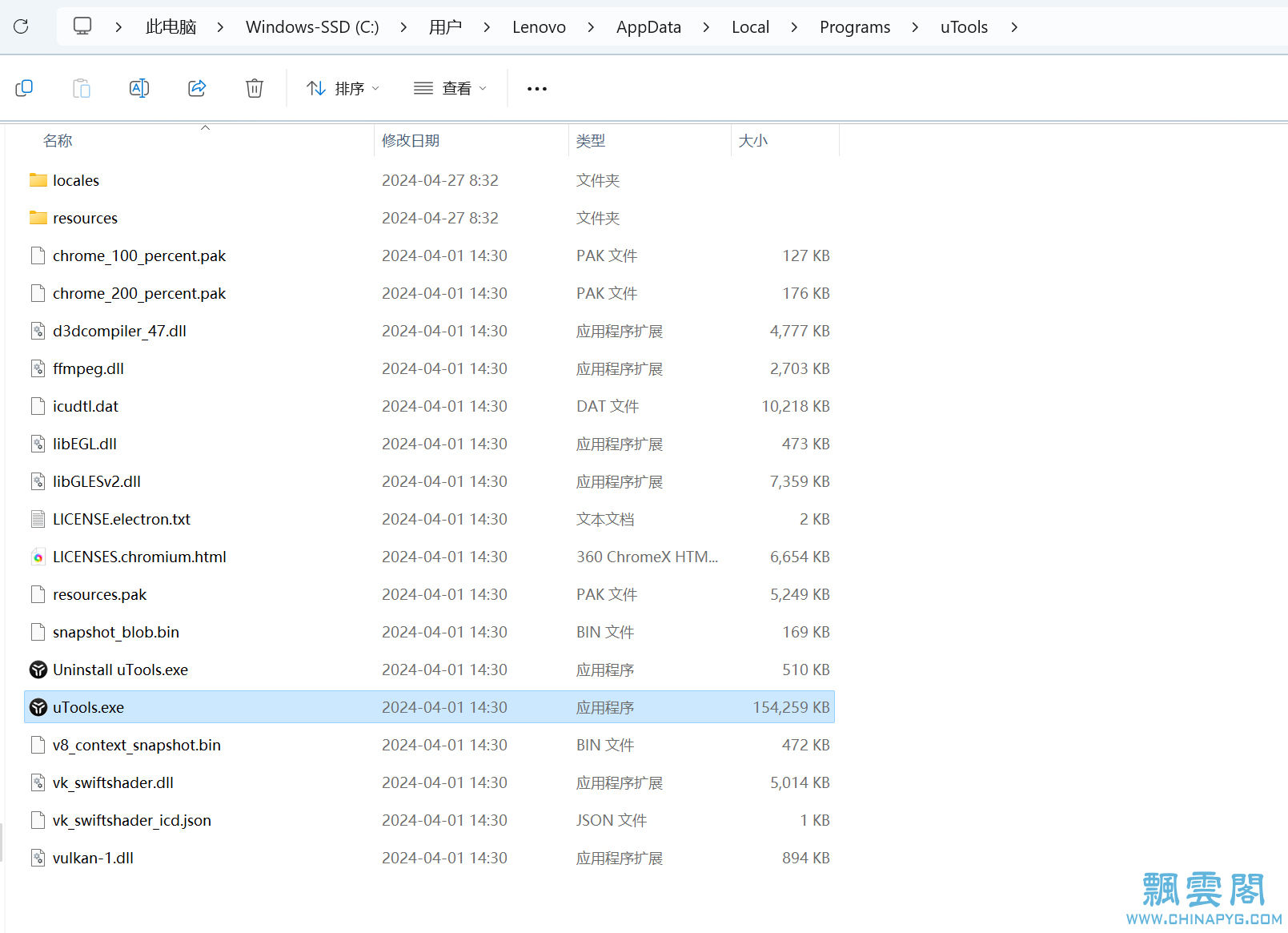Viewport: 1288px width, 933px height.
Task: Click the Uninstall uTools.exe icon
Action: point(38,670)
